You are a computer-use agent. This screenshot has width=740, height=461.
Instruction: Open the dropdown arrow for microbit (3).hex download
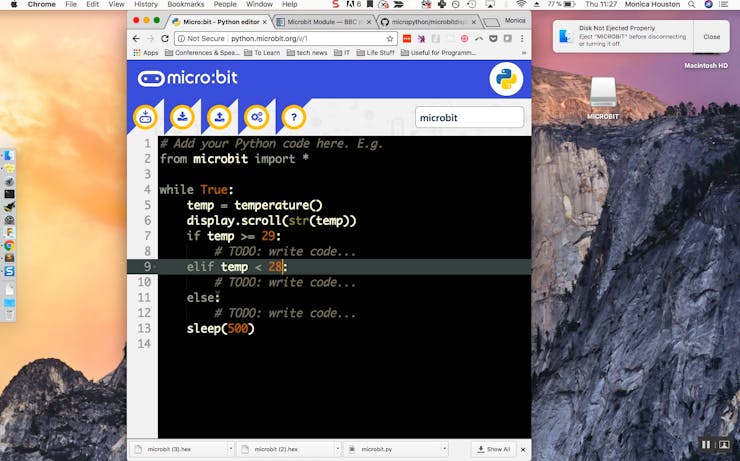(230, 449)
